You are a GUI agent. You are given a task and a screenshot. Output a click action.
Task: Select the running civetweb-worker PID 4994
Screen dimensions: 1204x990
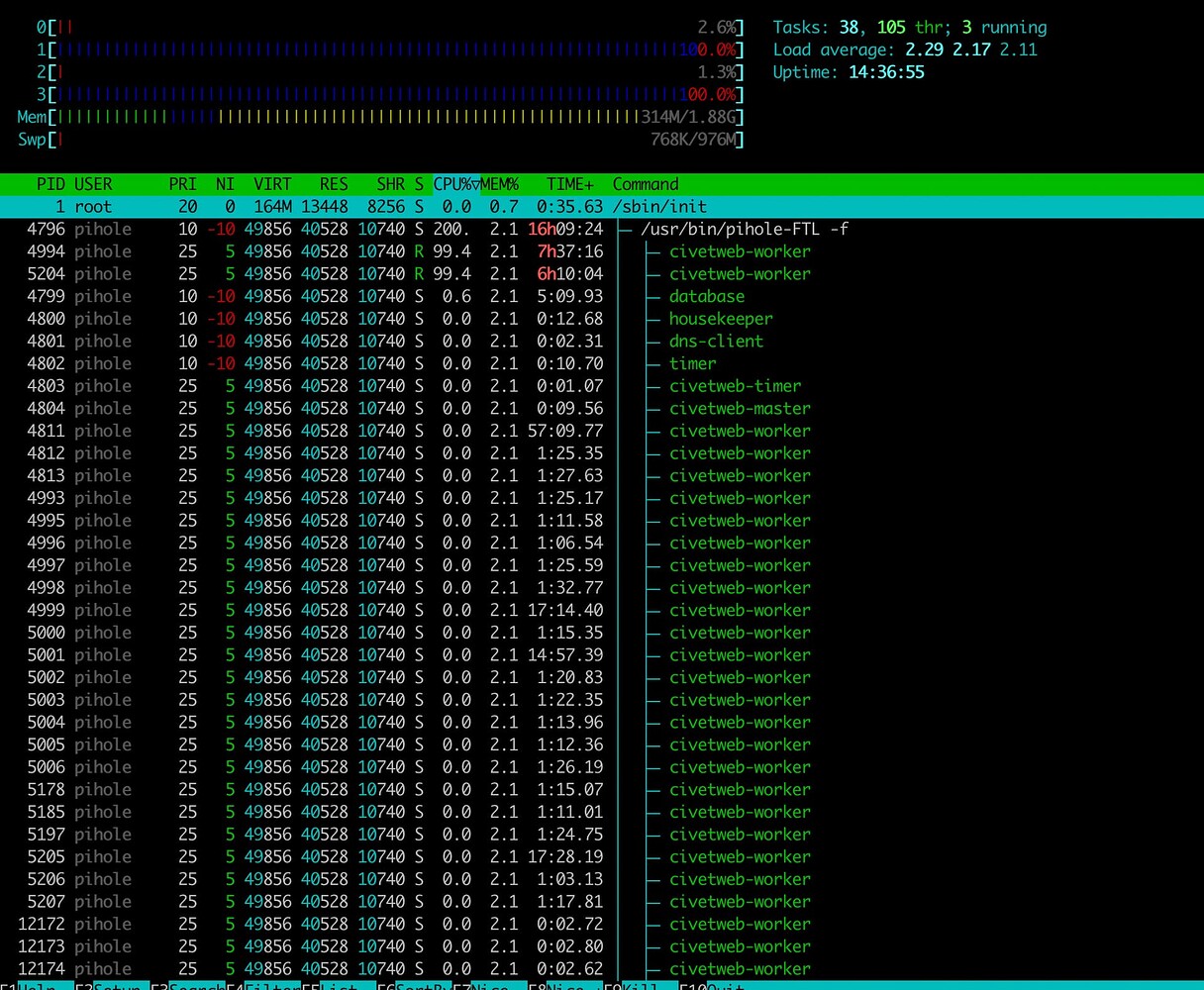(x=396, y=251)
